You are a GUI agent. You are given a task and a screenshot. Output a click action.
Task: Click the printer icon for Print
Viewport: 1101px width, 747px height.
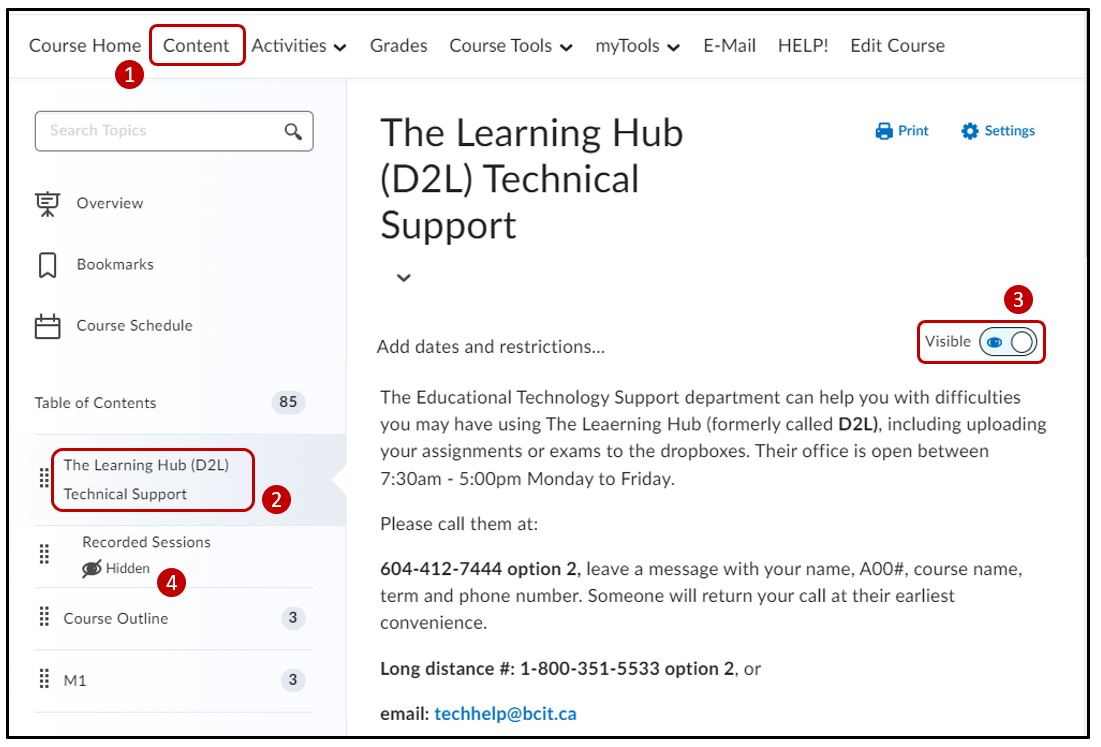(884, 131)
